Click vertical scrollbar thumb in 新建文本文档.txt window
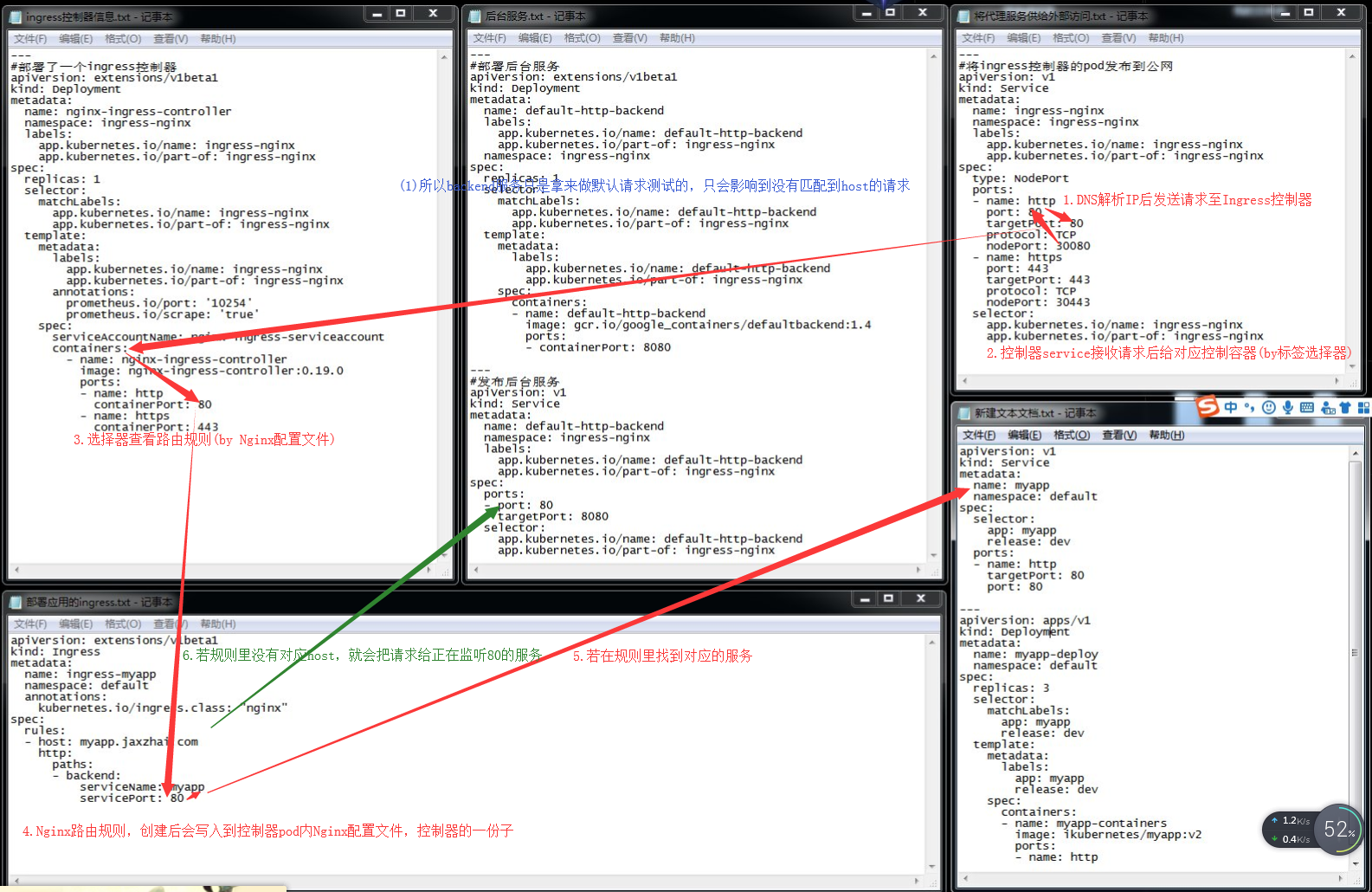This screenshot has width=1372, height=892. pyautogui.click(x=1356, y=654)
